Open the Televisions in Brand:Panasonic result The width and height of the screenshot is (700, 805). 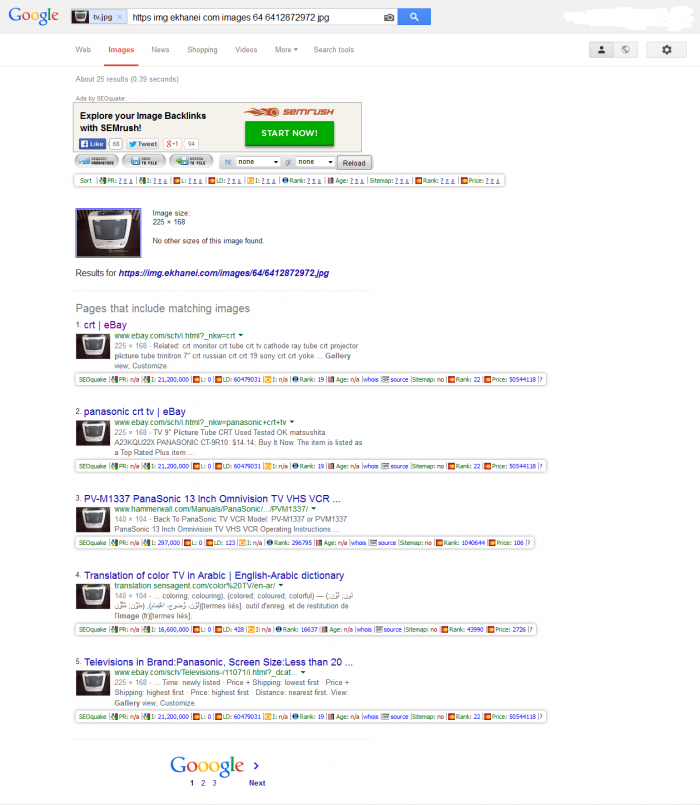[x=218, y=662]
